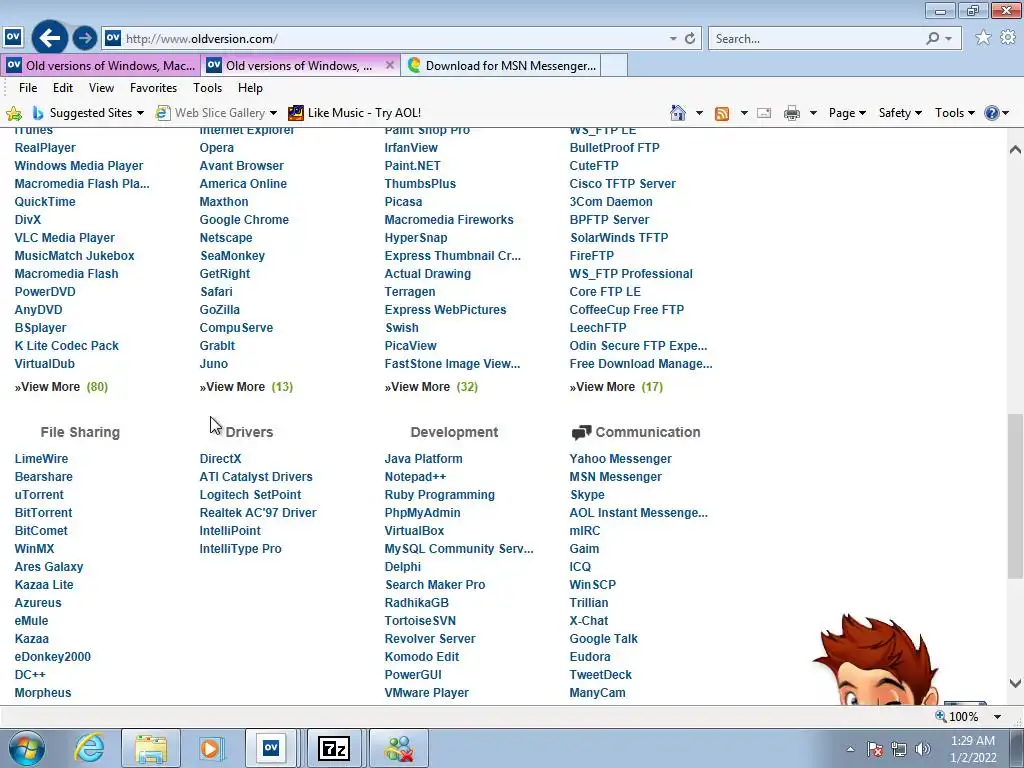Open the File menu
The height and width of the screenshot is (768, 1024).
pyautogui.click(x=28, y=88)
